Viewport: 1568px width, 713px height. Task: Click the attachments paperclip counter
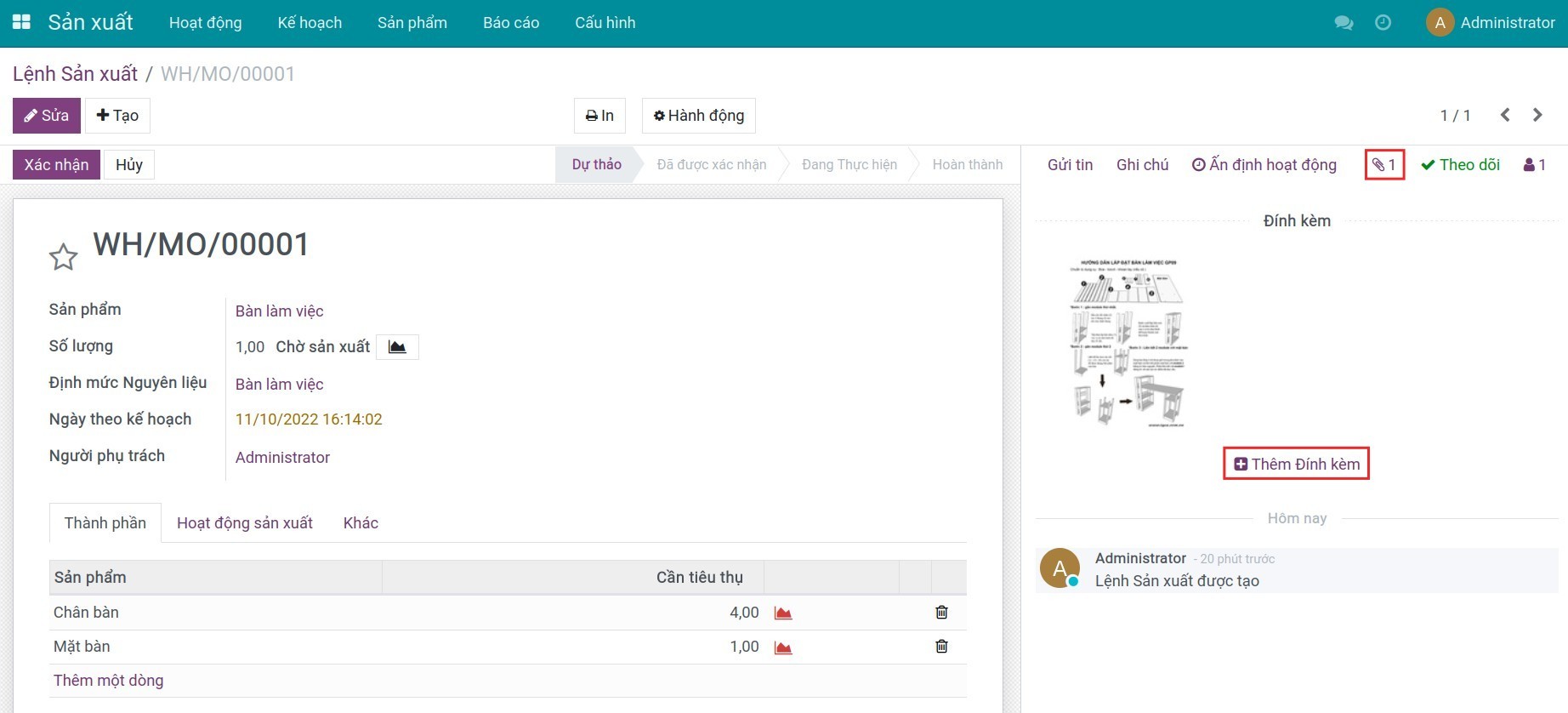pos(1384,165)
